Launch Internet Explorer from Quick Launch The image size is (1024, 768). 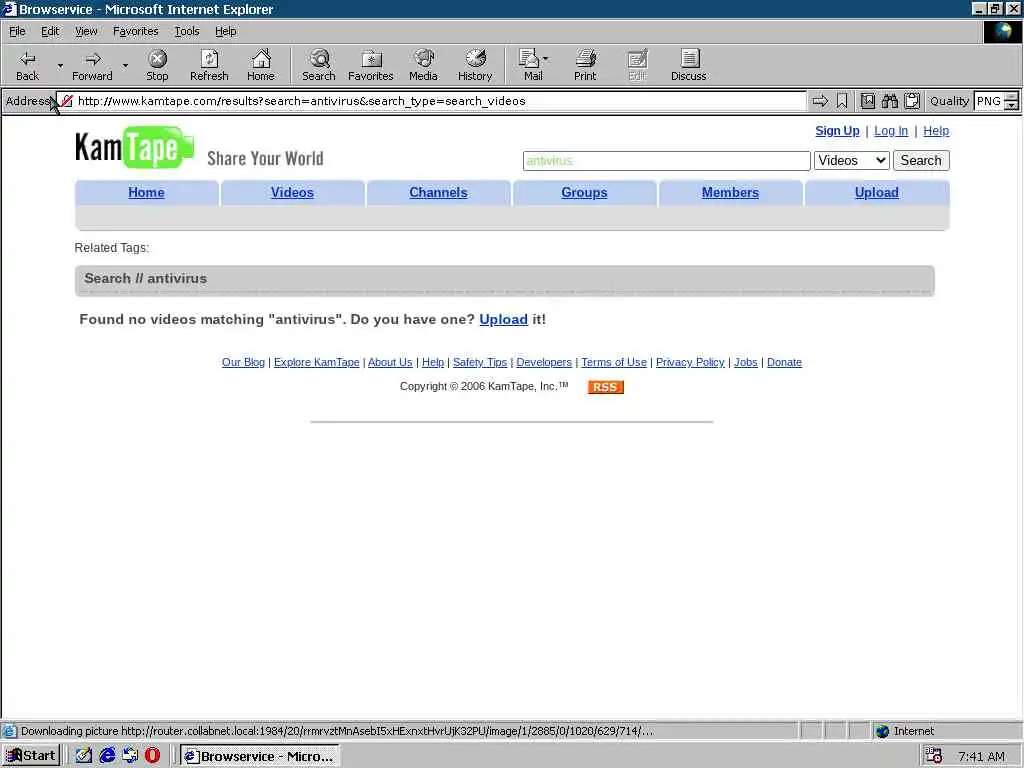(107, 756)
